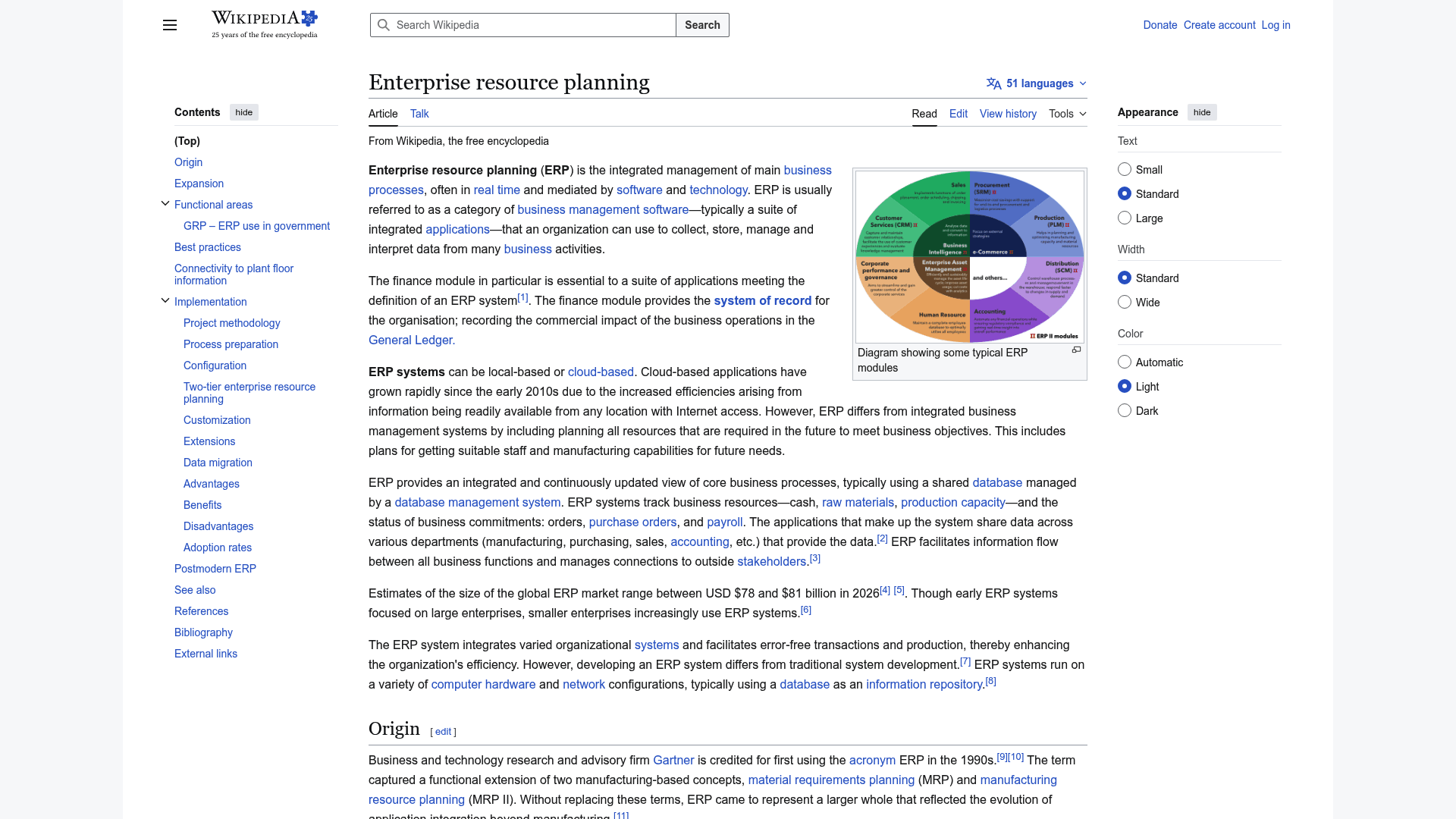Image resolution: width=1456 pixels, height=819 pixels.
Task: Open the ERP modules diagram thumbnail
Action: point(970,257)
